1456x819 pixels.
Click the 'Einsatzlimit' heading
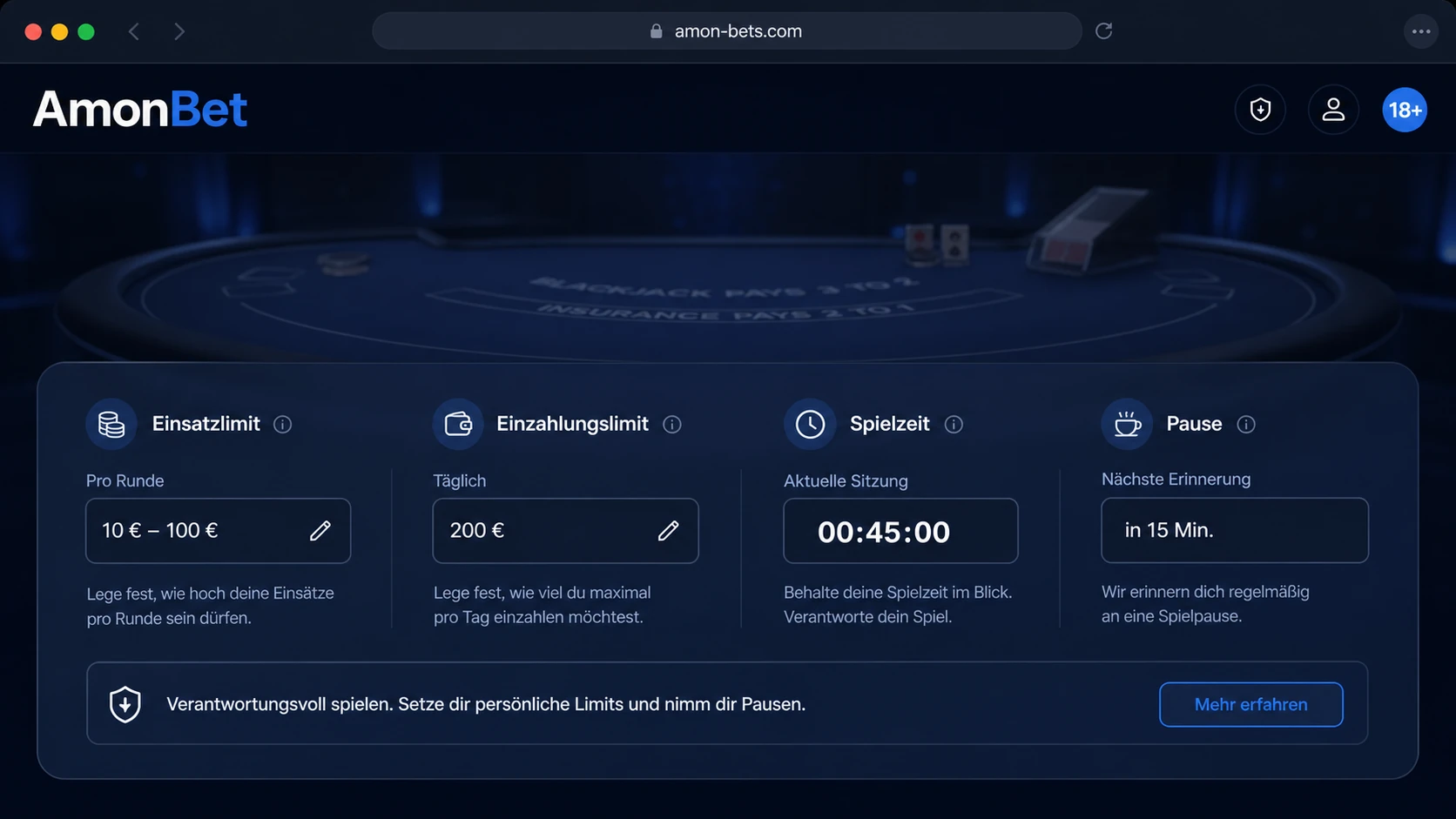[206, 424]
